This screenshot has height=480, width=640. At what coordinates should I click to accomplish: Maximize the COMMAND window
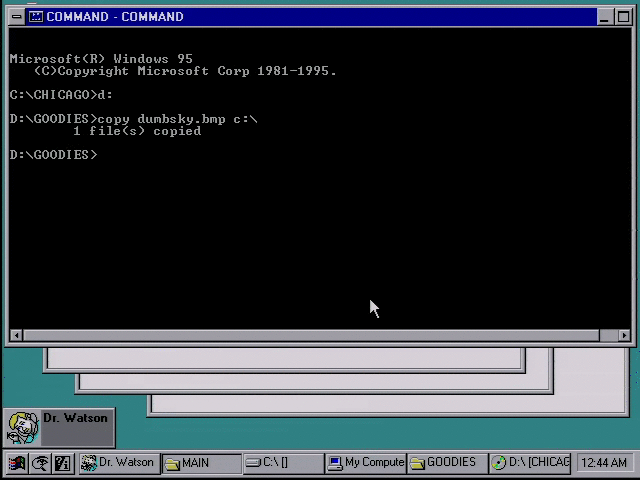(623, 17)
